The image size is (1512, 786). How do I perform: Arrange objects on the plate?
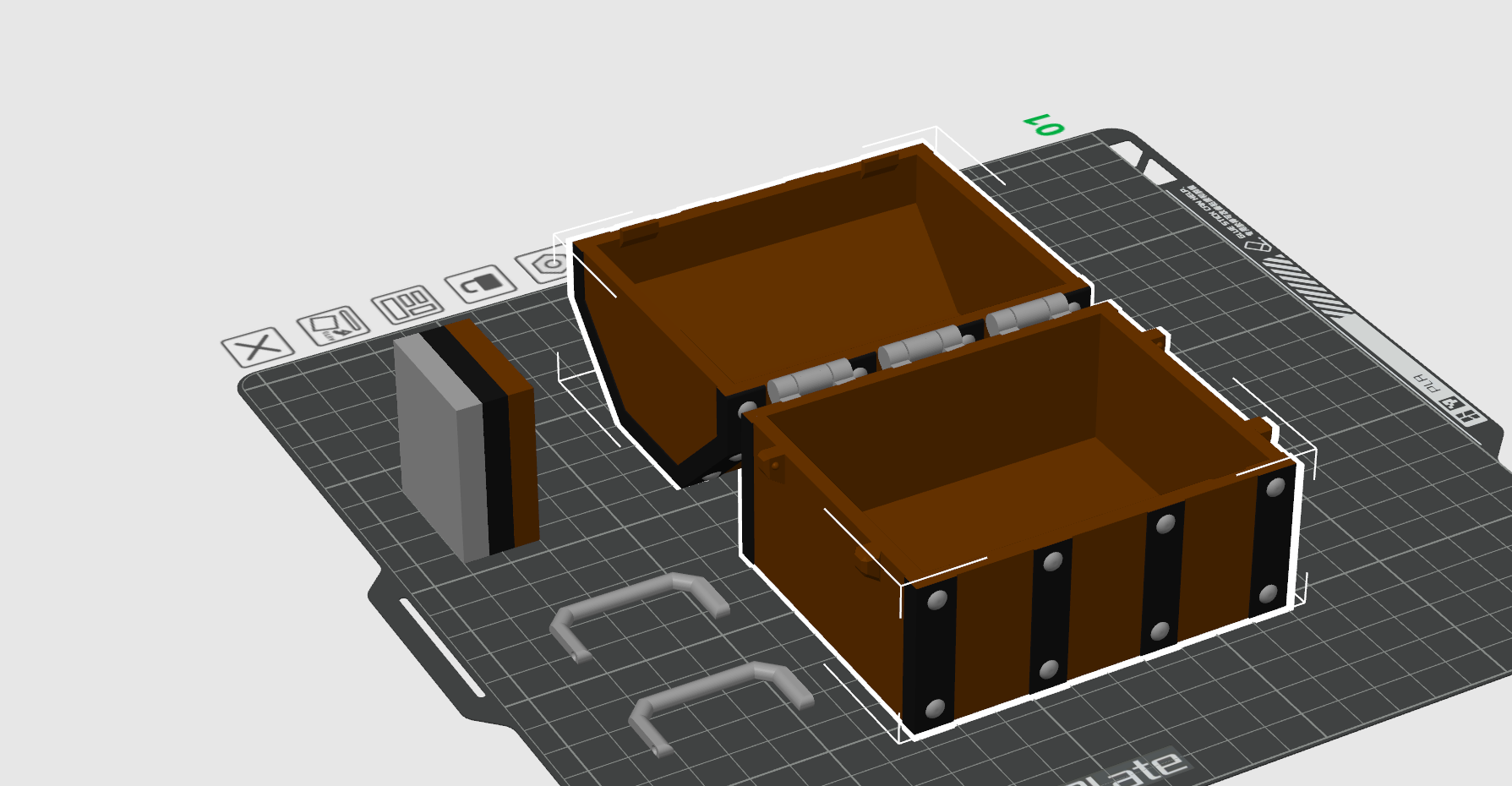407,304
